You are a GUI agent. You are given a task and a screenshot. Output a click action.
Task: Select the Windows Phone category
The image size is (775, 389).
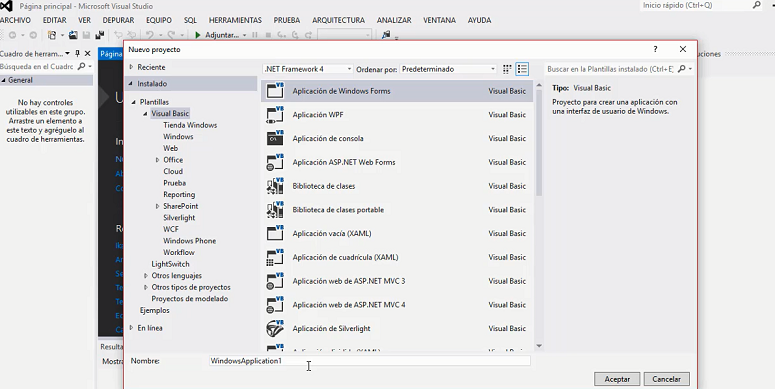(x=190, y=241)
